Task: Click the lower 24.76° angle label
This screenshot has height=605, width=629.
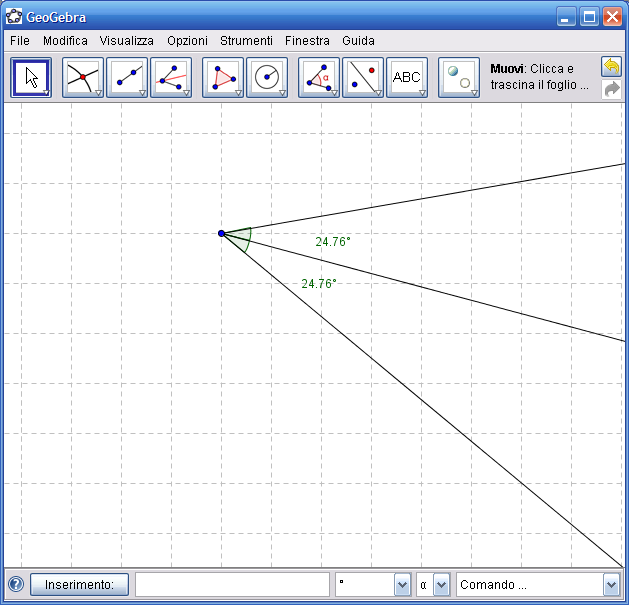Action: tap(319, 284)
